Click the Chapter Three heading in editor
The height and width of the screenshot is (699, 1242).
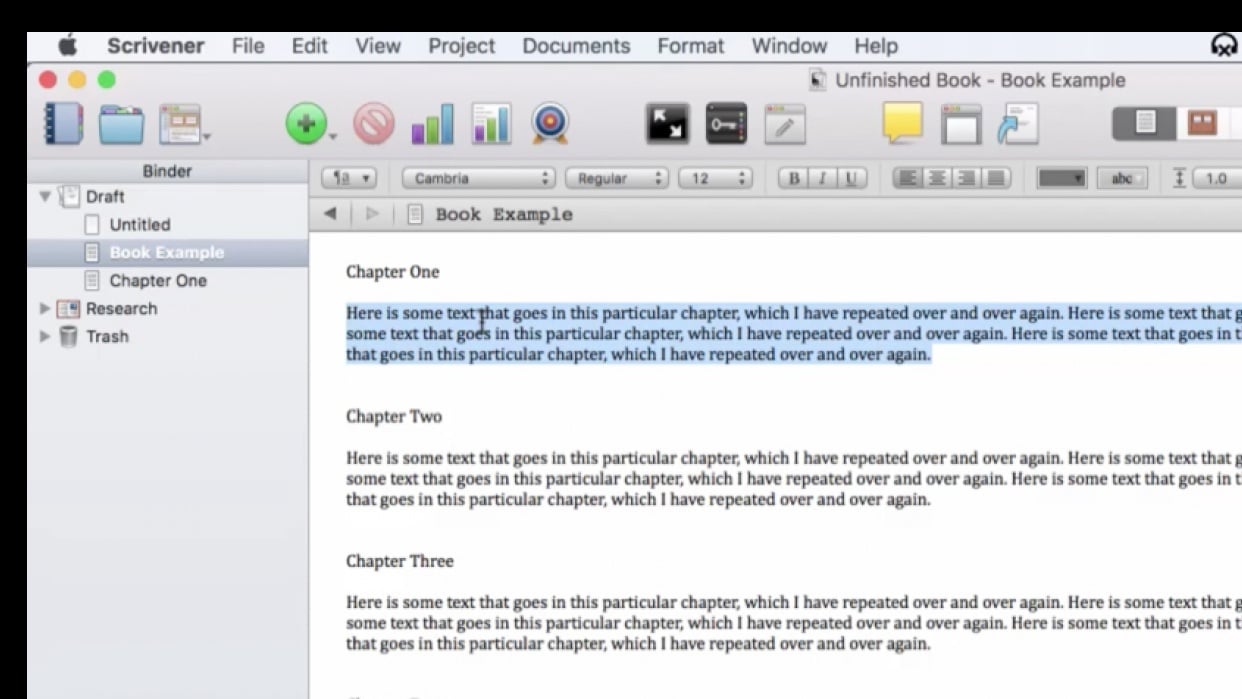[x=400, y=561]
